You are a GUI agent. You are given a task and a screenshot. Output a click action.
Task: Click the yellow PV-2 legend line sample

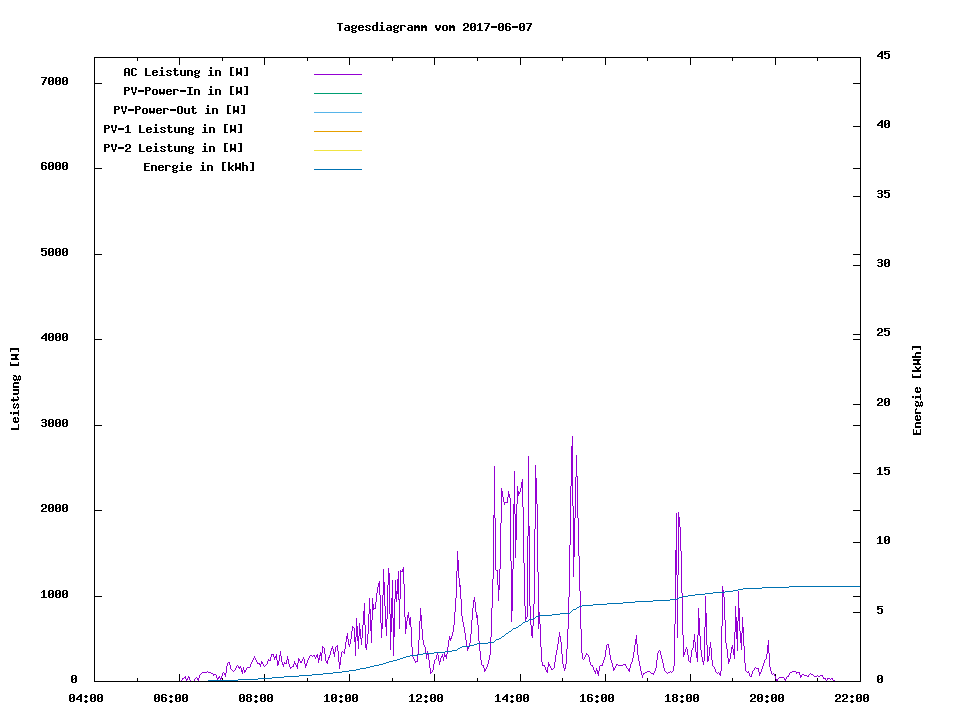[337, 150]
